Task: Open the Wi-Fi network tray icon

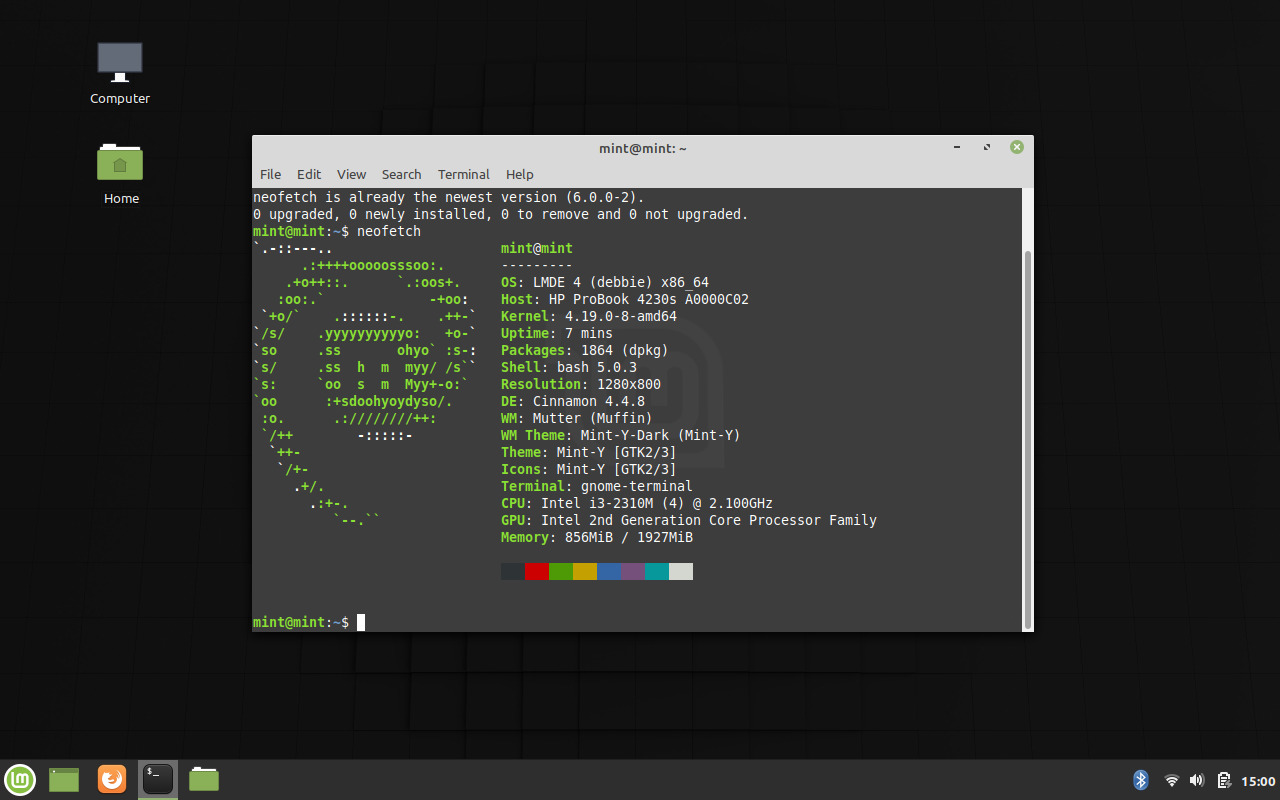Action: click(x=1171, y=780)
